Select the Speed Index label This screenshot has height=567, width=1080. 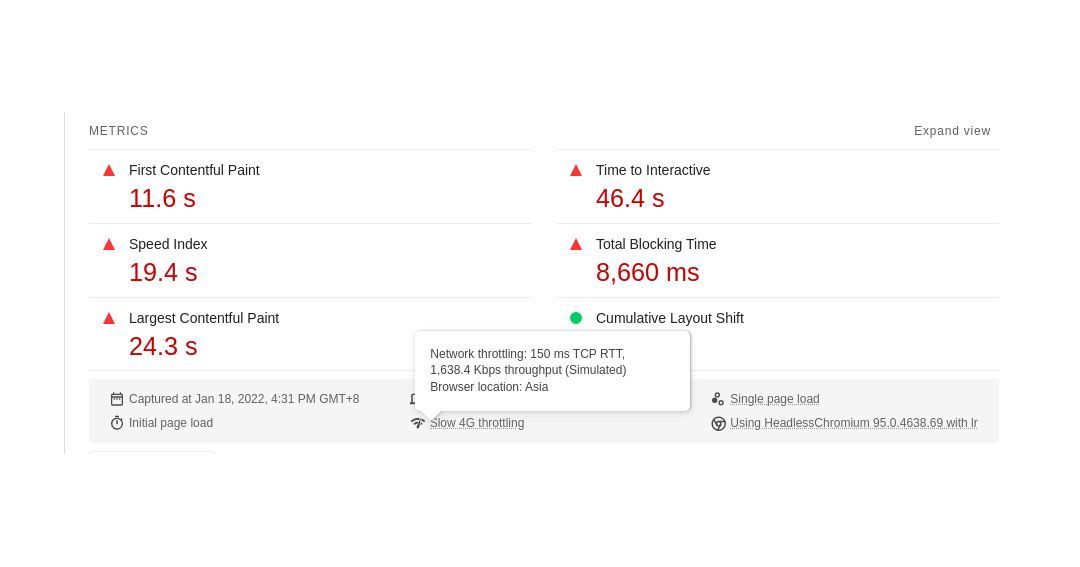[x=168, y=244]
